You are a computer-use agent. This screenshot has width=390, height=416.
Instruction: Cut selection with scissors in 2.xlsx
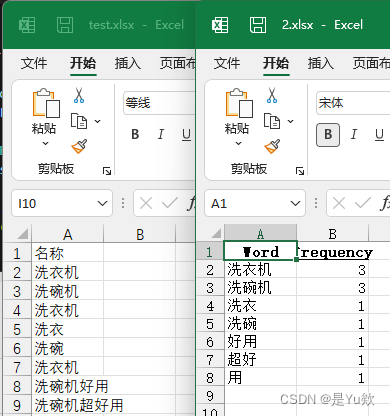click(272, 95)
